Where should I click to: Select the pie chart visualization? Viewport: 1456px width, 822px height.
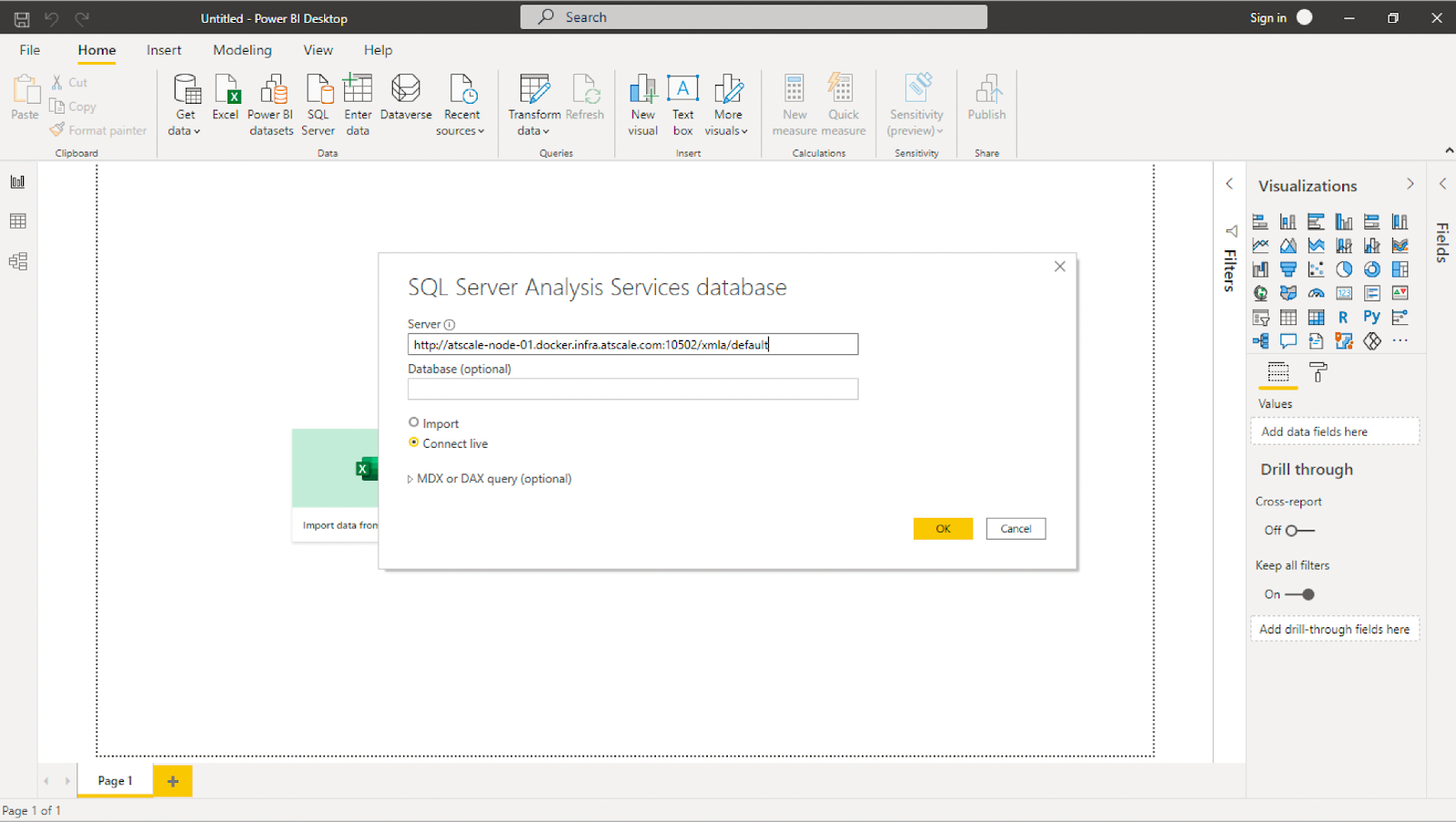point(1344,269)
